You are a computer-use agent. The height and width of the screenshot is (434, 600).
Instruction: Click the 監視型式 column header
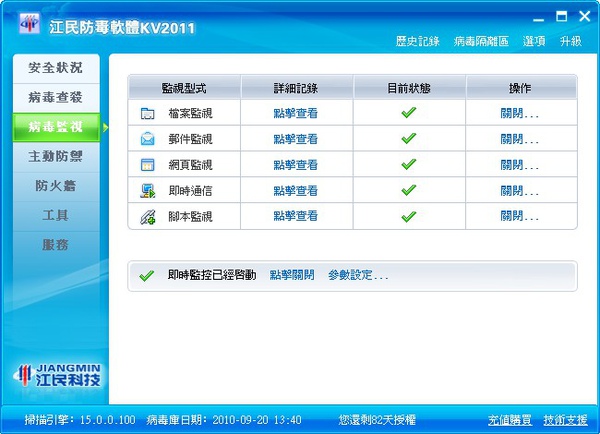[x=184, y=88]
